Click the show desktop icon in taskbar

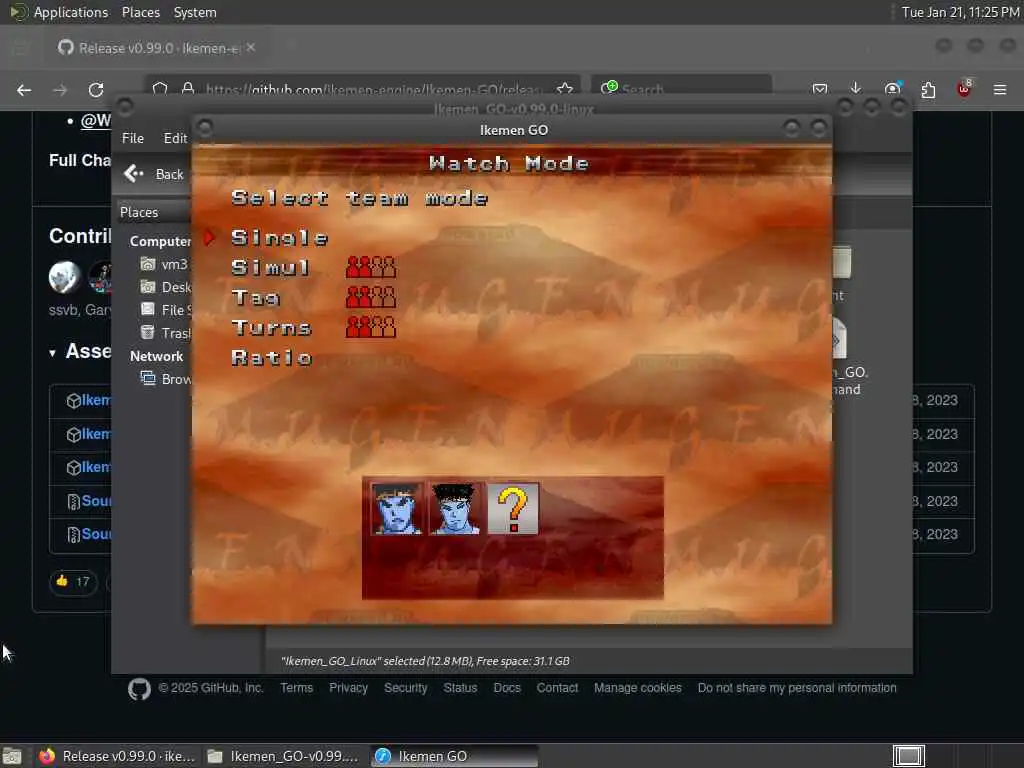pos(12,756)
